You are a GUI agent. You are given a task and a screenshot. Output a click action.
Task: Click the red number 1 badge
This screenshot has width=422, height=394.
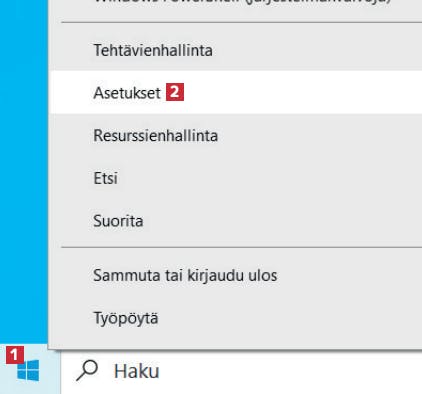tap(15, 355)
